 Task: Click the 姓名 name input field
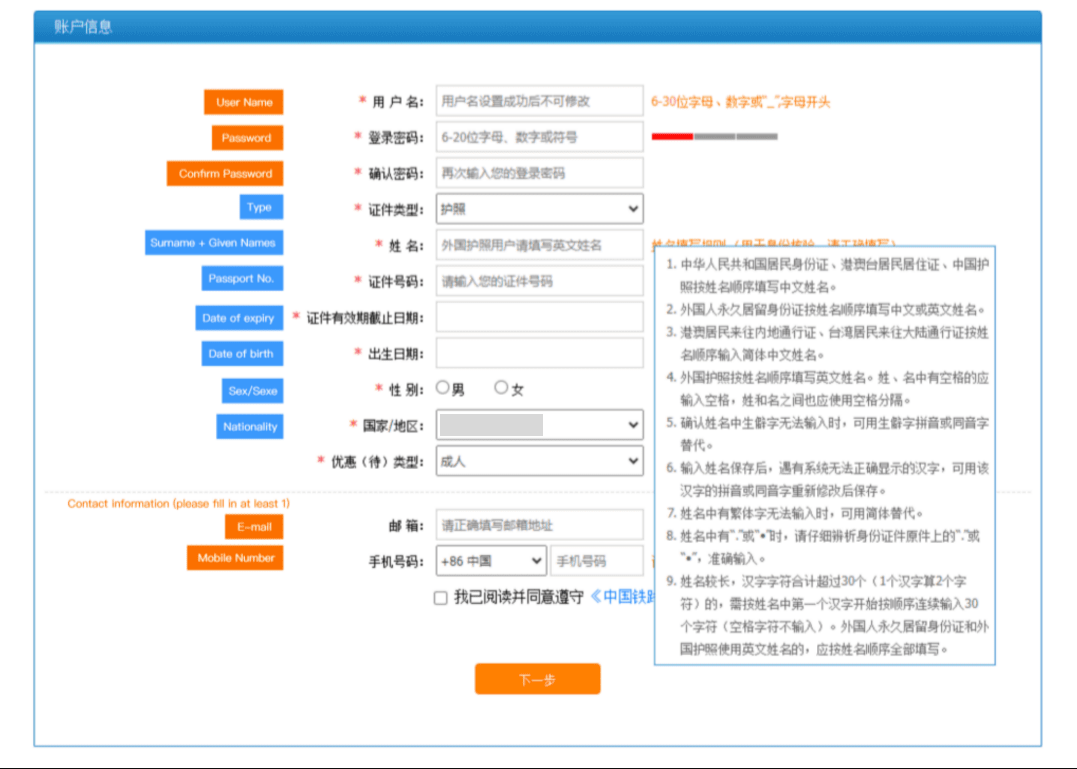pyautogui.click(x=539, y=245)
